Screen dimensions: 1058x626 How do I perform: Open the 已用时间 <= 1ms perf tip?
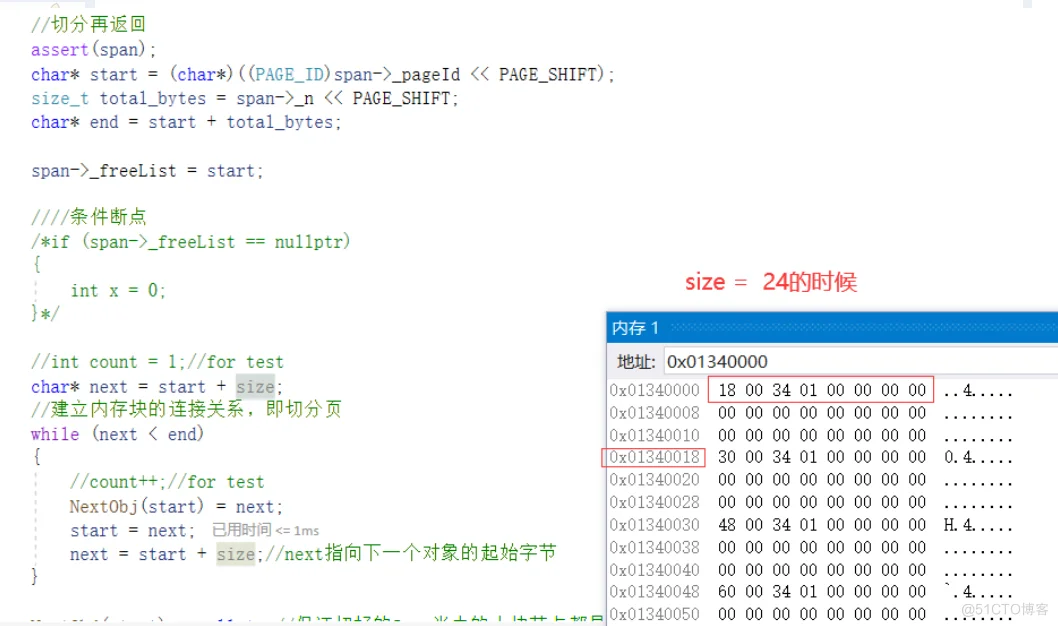[265, 530]
